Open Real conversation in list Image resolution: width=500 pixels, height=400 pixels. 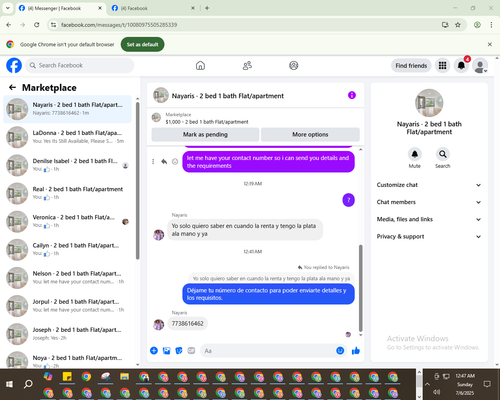(68, 193)
